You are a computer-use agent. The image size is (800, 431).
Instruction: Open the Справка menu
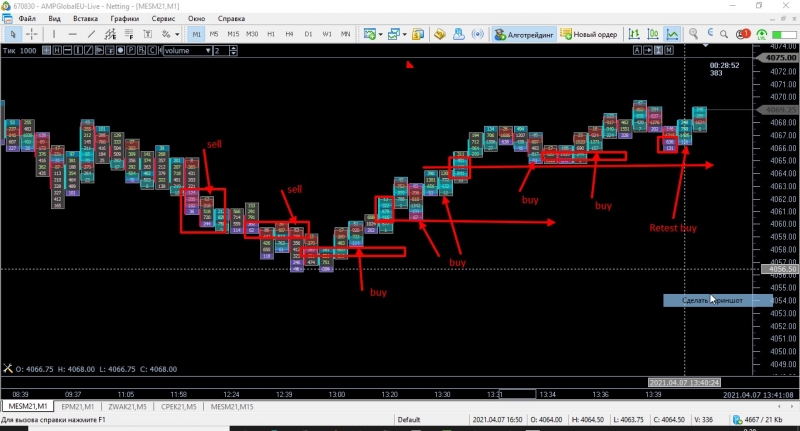coord(231,18)
